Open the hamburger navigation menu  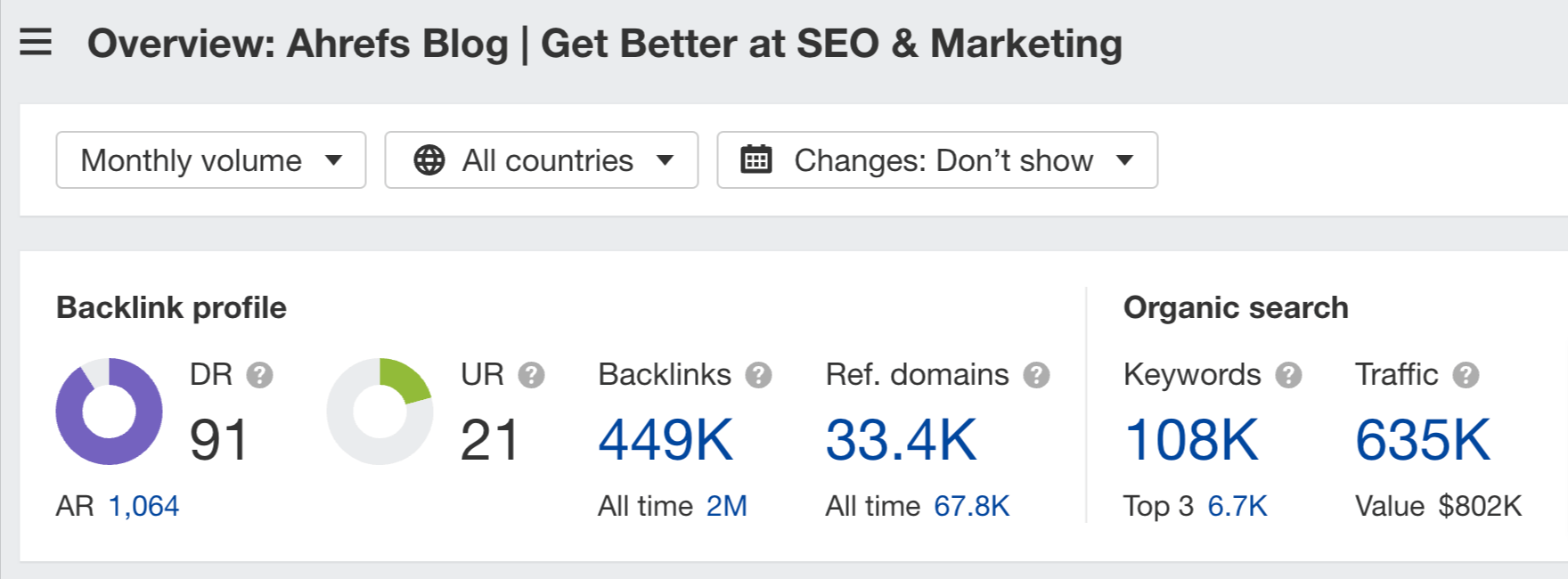(36, 42)
